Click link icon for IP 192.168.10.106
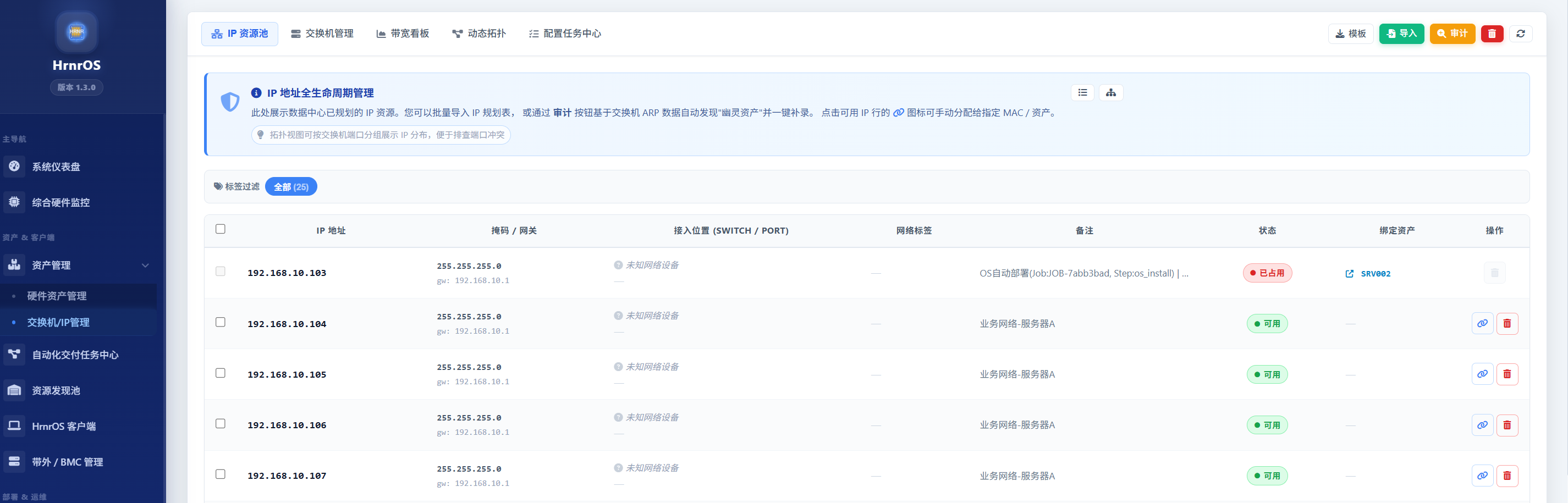The height and width of the screenshot is (503, 1568). pyautogui.click(x=1482, y=425)
